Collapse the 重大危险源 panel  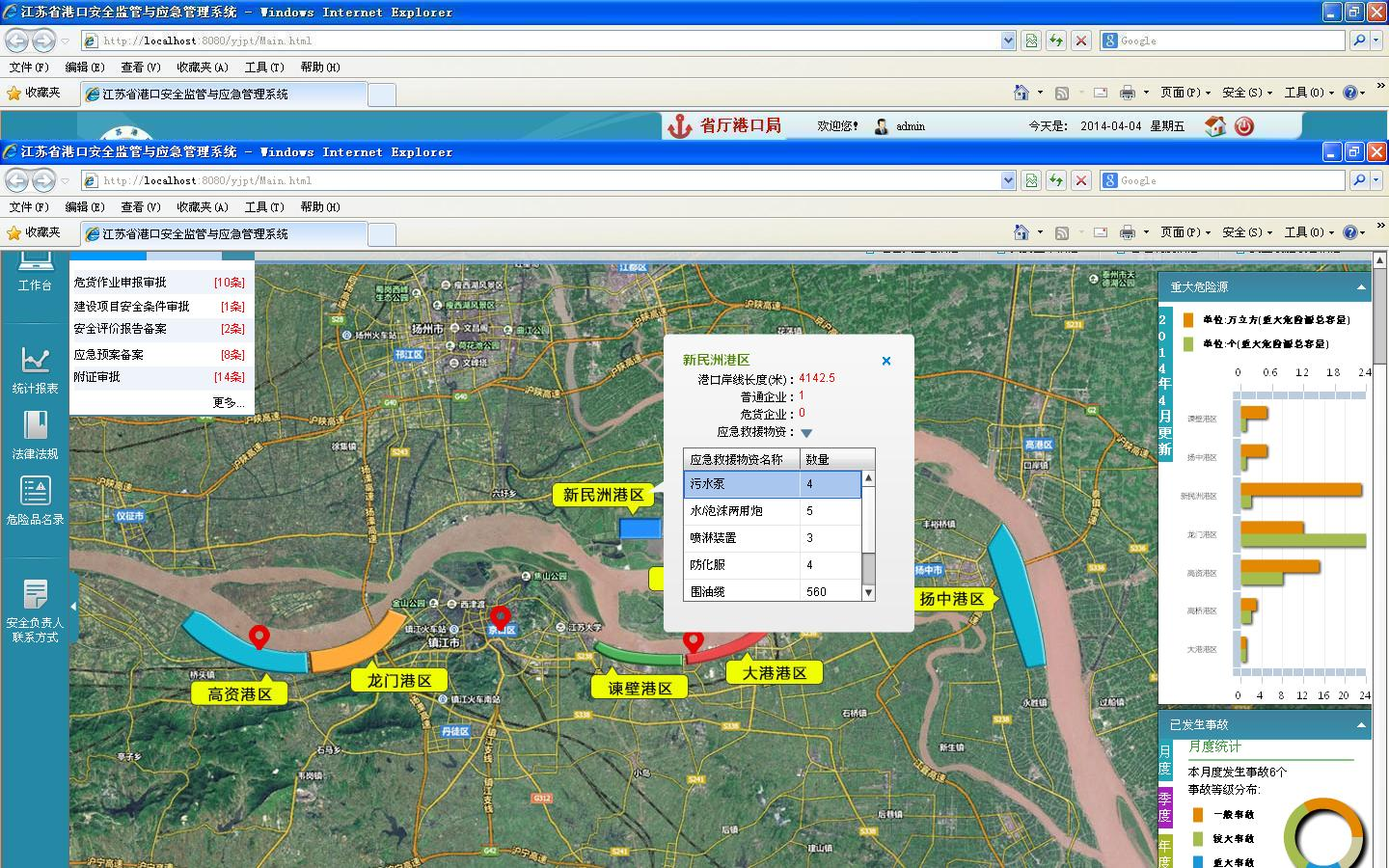1361,286
